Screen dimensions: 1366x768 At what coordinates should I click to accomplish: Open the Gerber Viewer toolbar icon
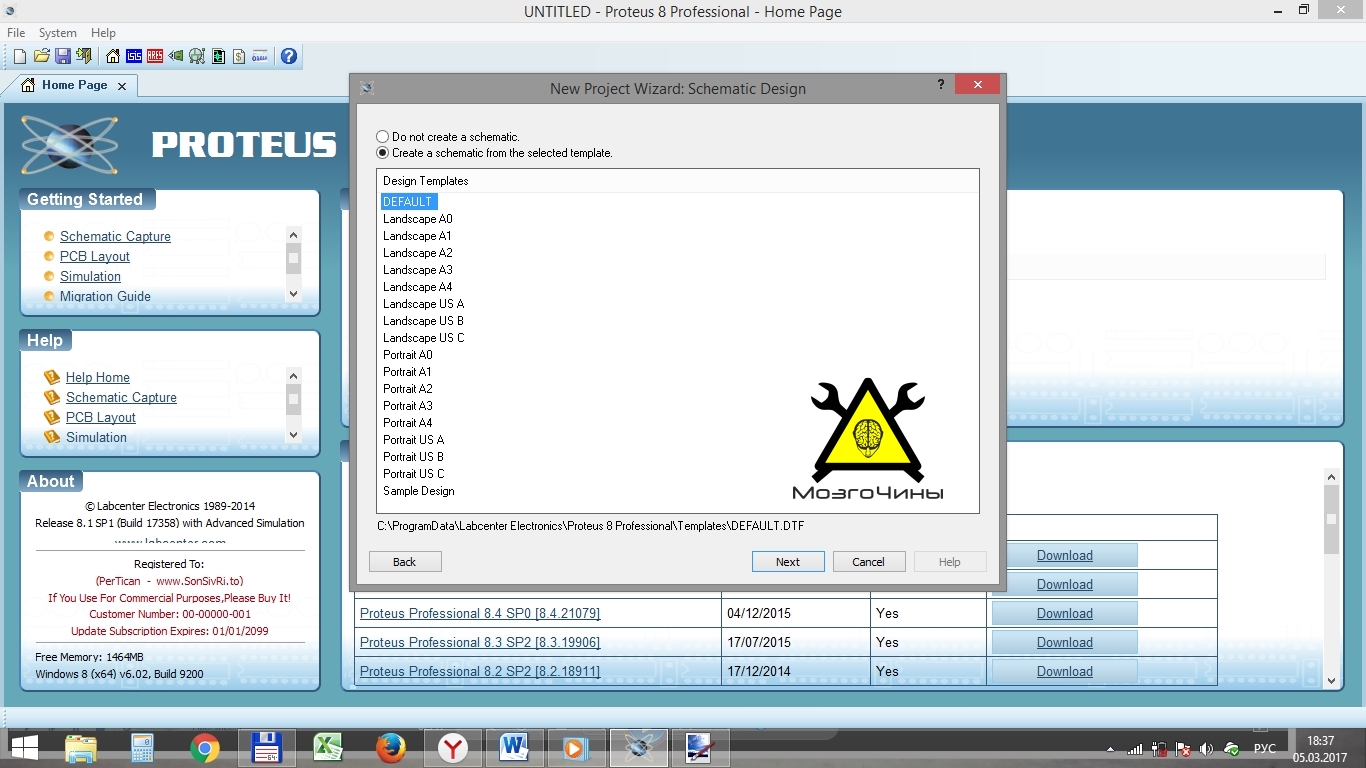(197, 56)
